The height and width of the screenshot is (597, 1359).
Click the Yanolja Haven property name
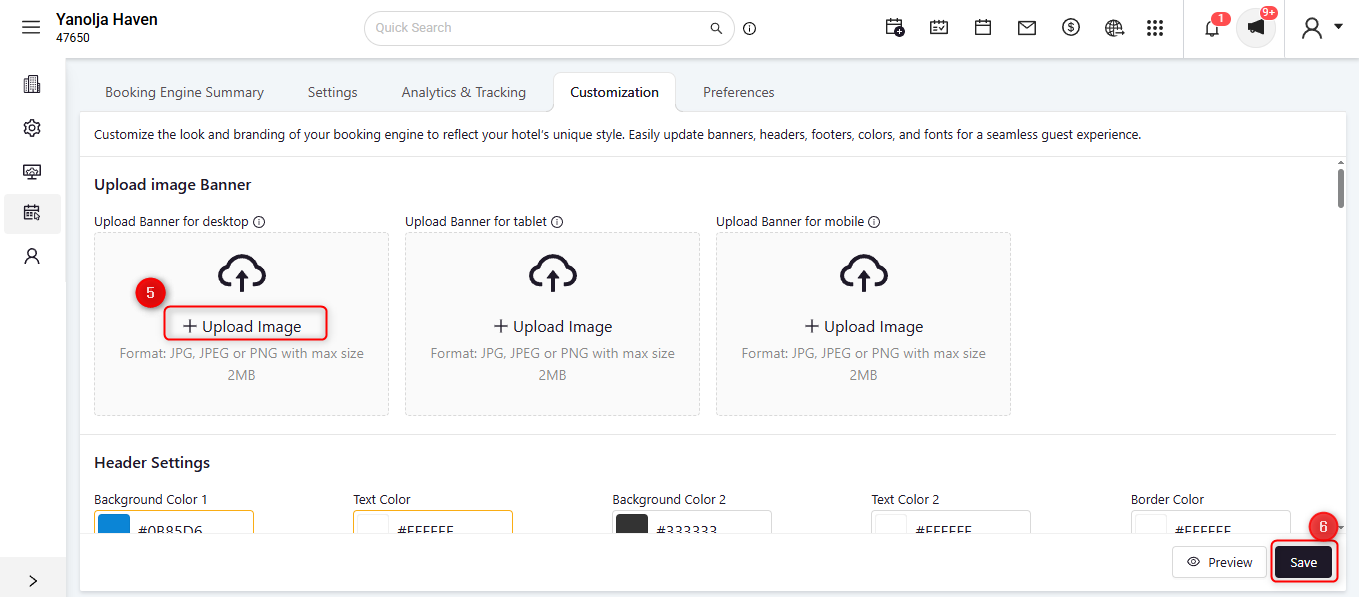click(x=107, y=20)
